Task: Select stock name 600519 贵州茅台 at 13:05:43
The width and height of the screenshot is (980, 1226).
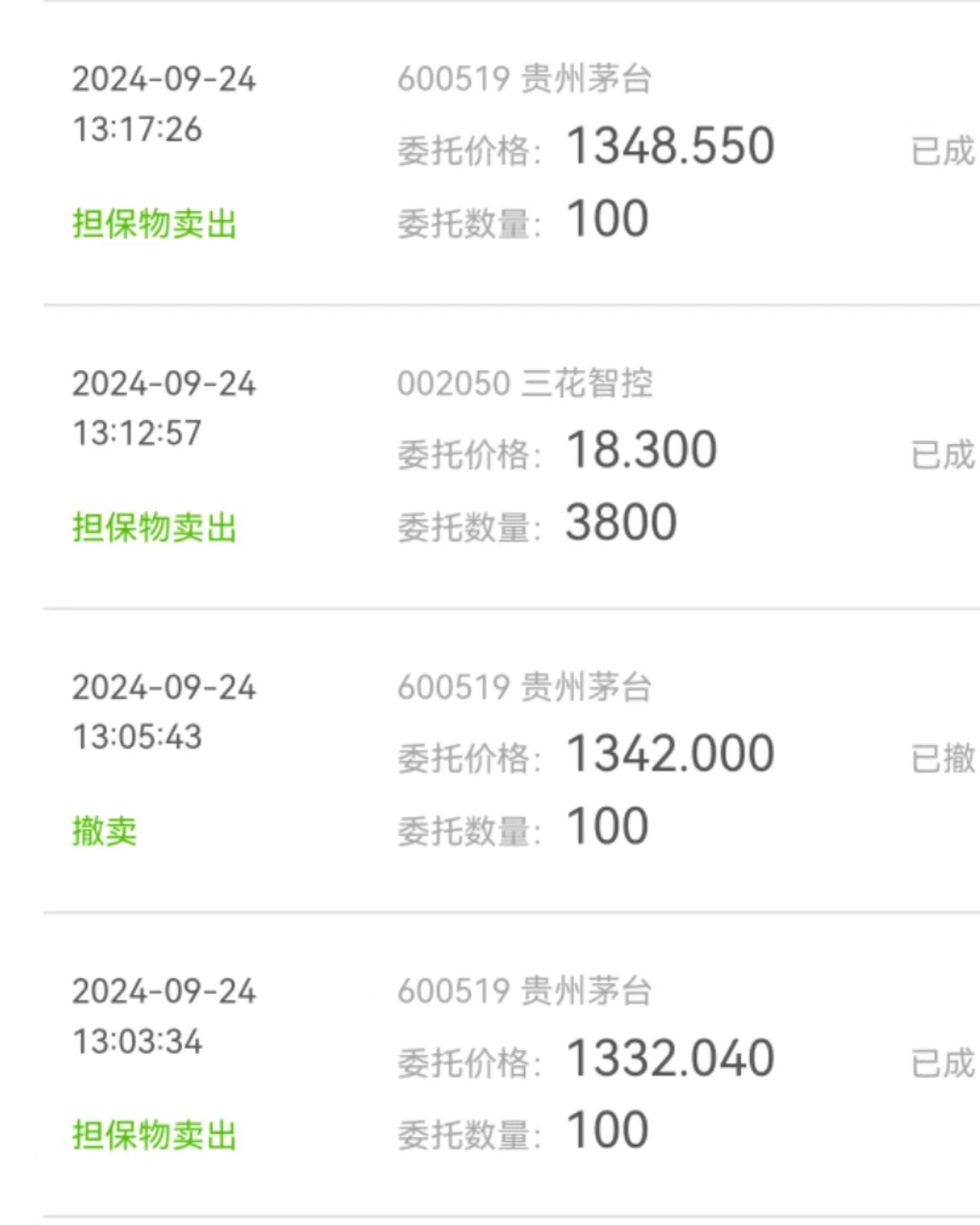Action: tap(524, 688)
